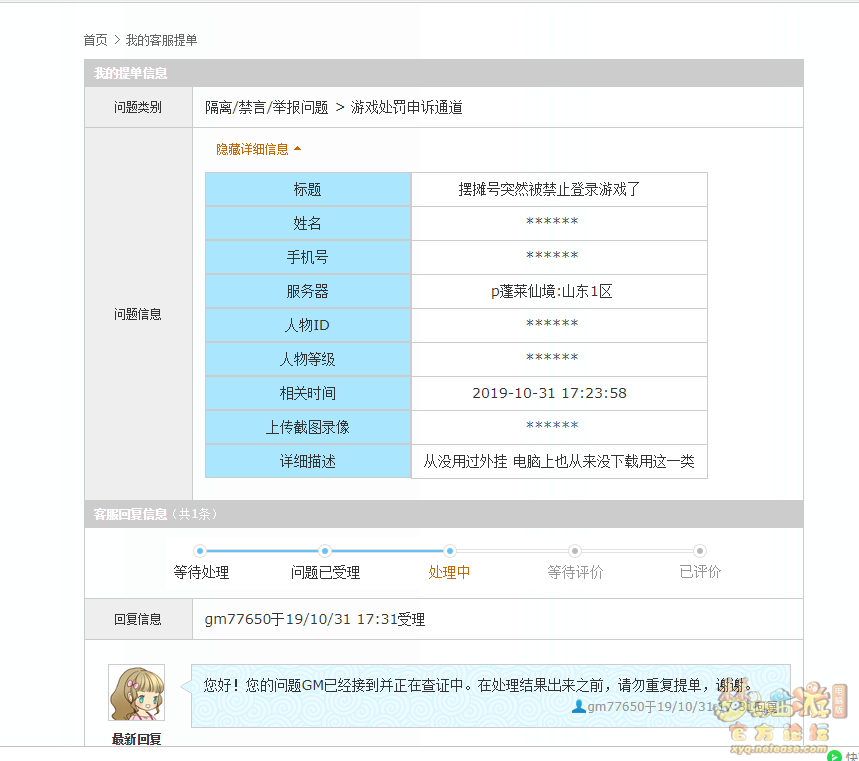Open 我的客服提单 breadcrumb link
Screen dimensions: 859x761
pos(161,40)
